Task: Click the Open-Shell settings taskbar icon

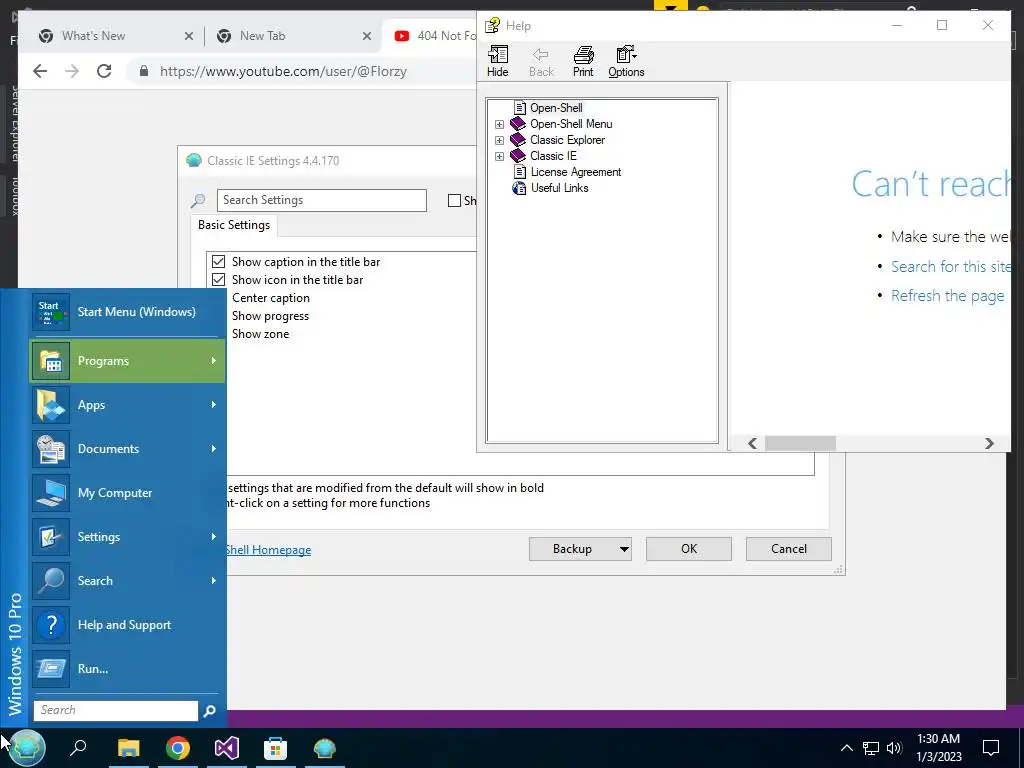Action: coord(325,748)
